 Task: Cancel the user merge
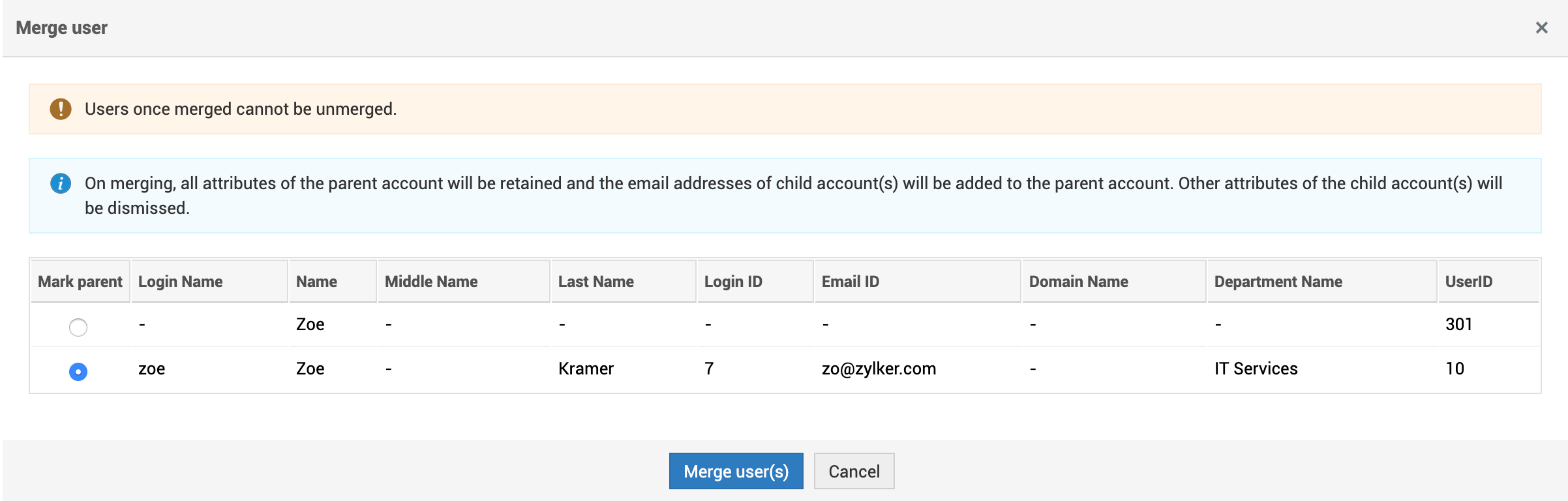(854, 471)
